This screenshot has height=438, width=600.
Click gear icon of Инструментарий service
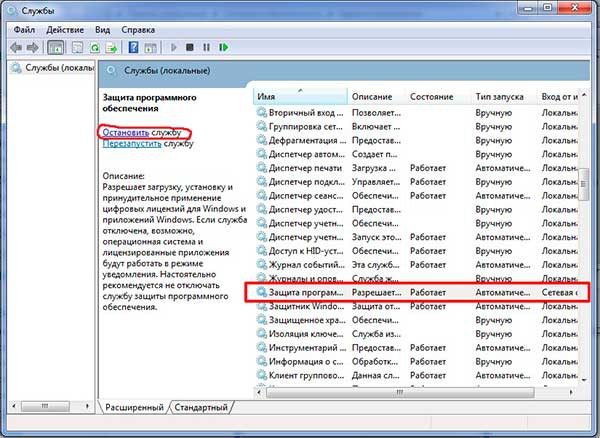(261, 348)
